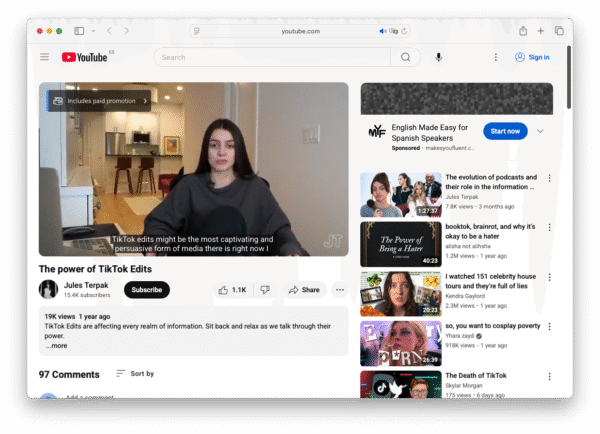Mute the tab audio in address bar
600x434 pixels.
(383, 31)
